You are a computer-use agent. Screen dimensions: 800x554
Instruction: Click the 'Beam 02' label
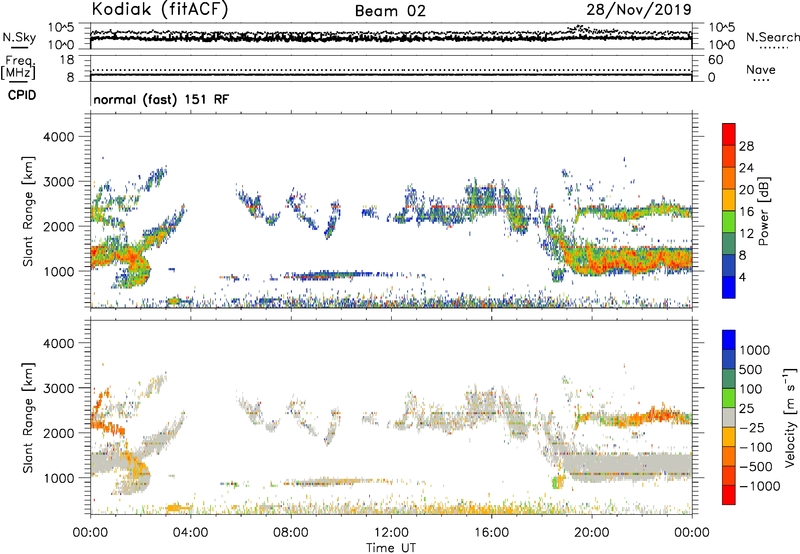[x=390, y=11]
